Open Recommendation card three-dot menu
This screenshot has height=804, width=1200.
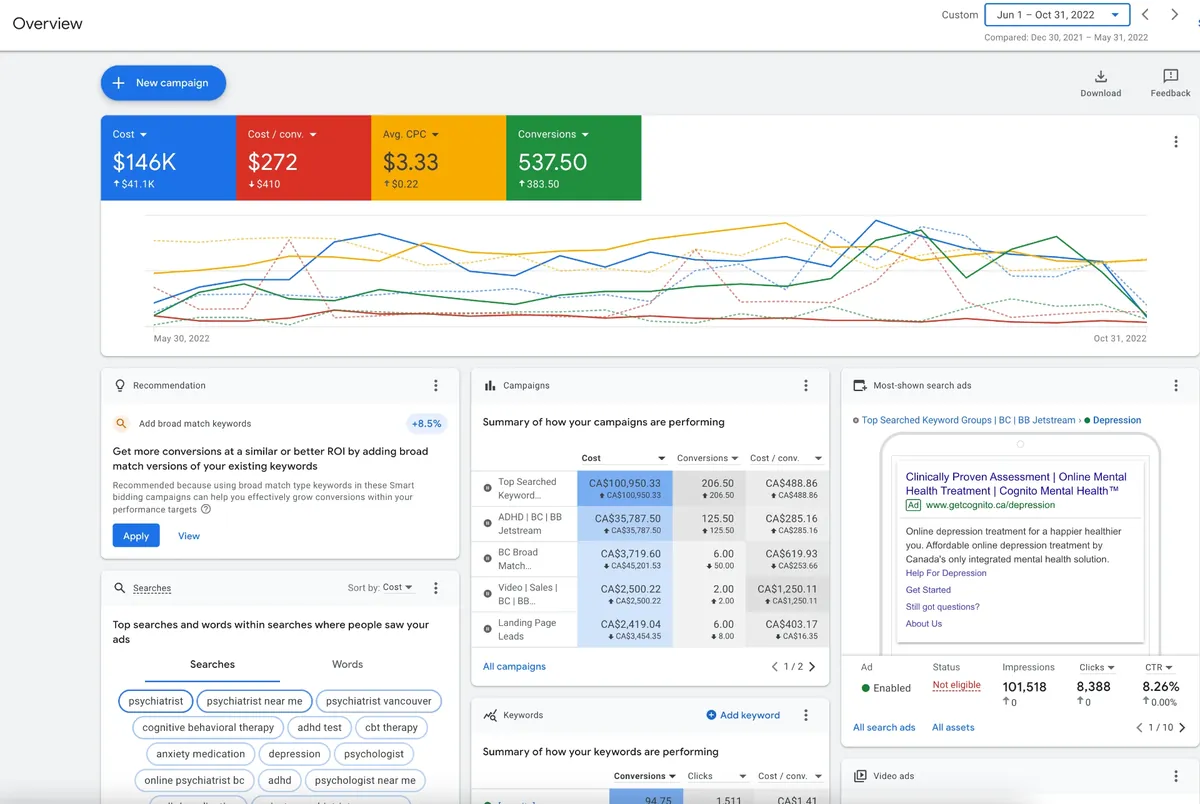436,386
